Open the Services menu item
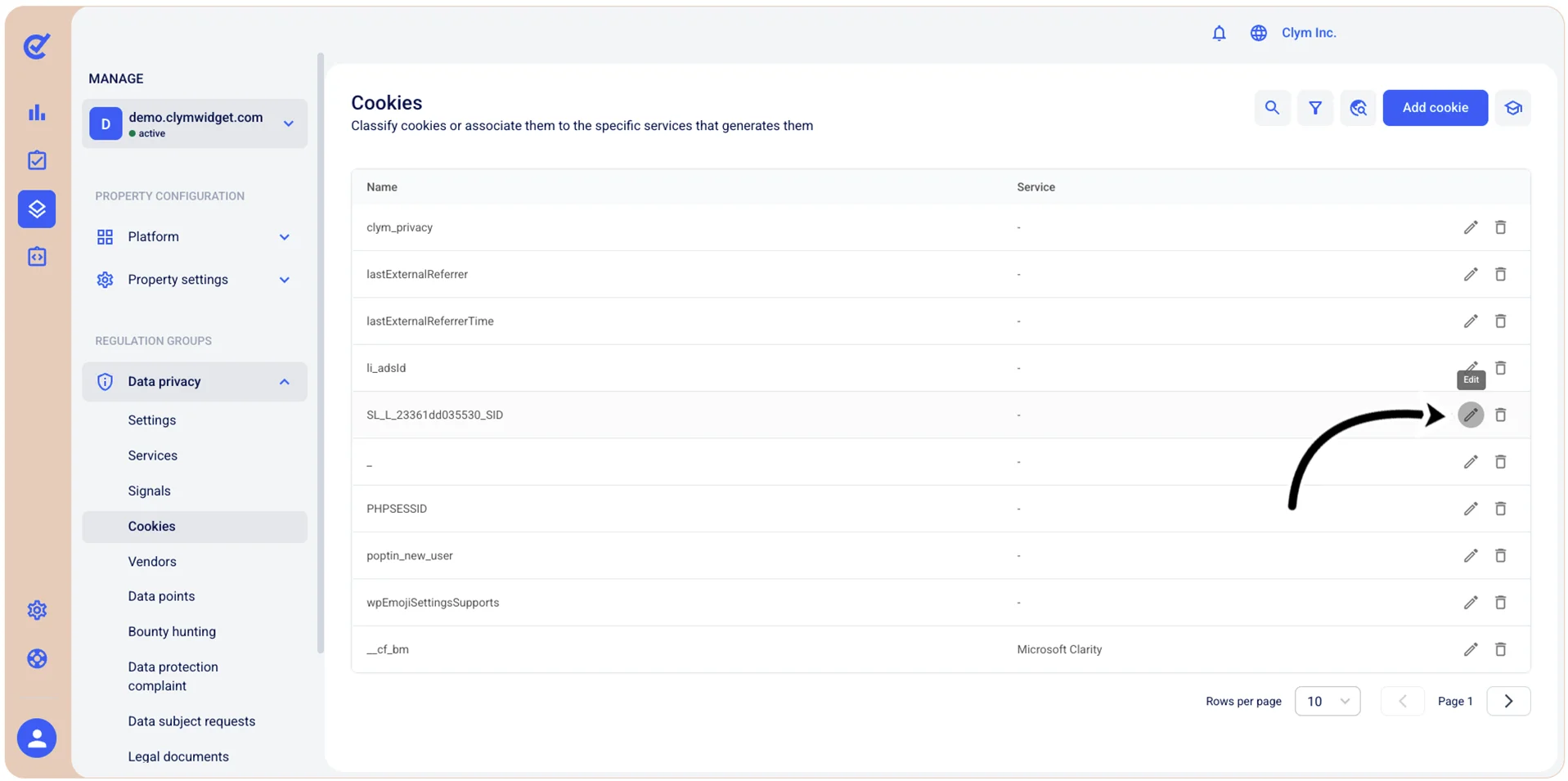 coord(153,456)
